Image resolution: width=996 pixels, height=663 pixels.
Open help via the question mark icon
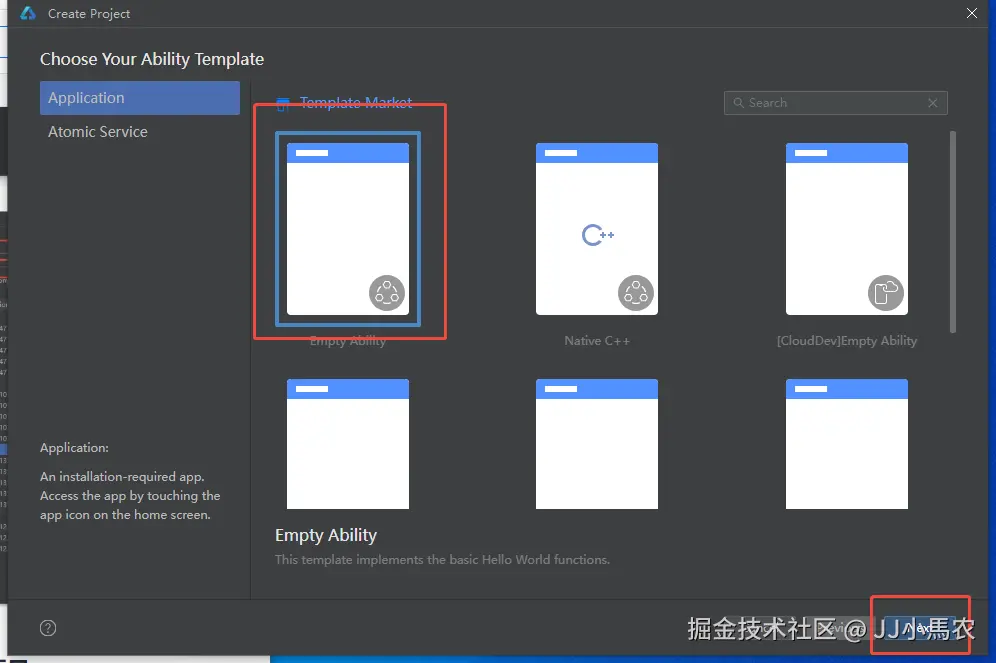tap(47, 627)
